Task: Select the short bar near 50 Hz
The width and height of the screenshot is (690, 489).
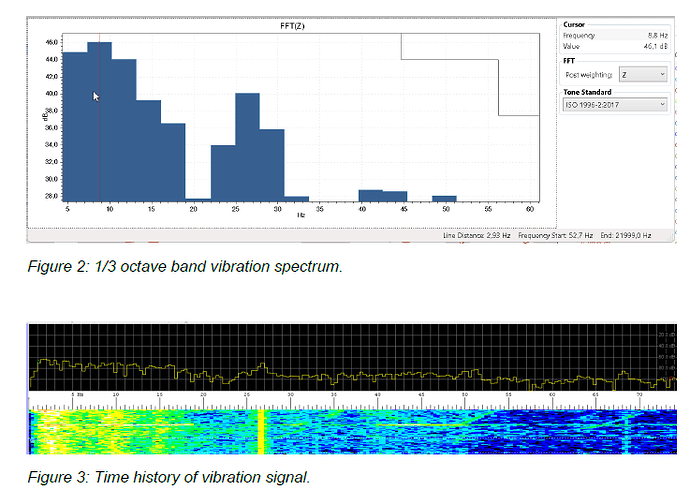Action: point(444,198)
